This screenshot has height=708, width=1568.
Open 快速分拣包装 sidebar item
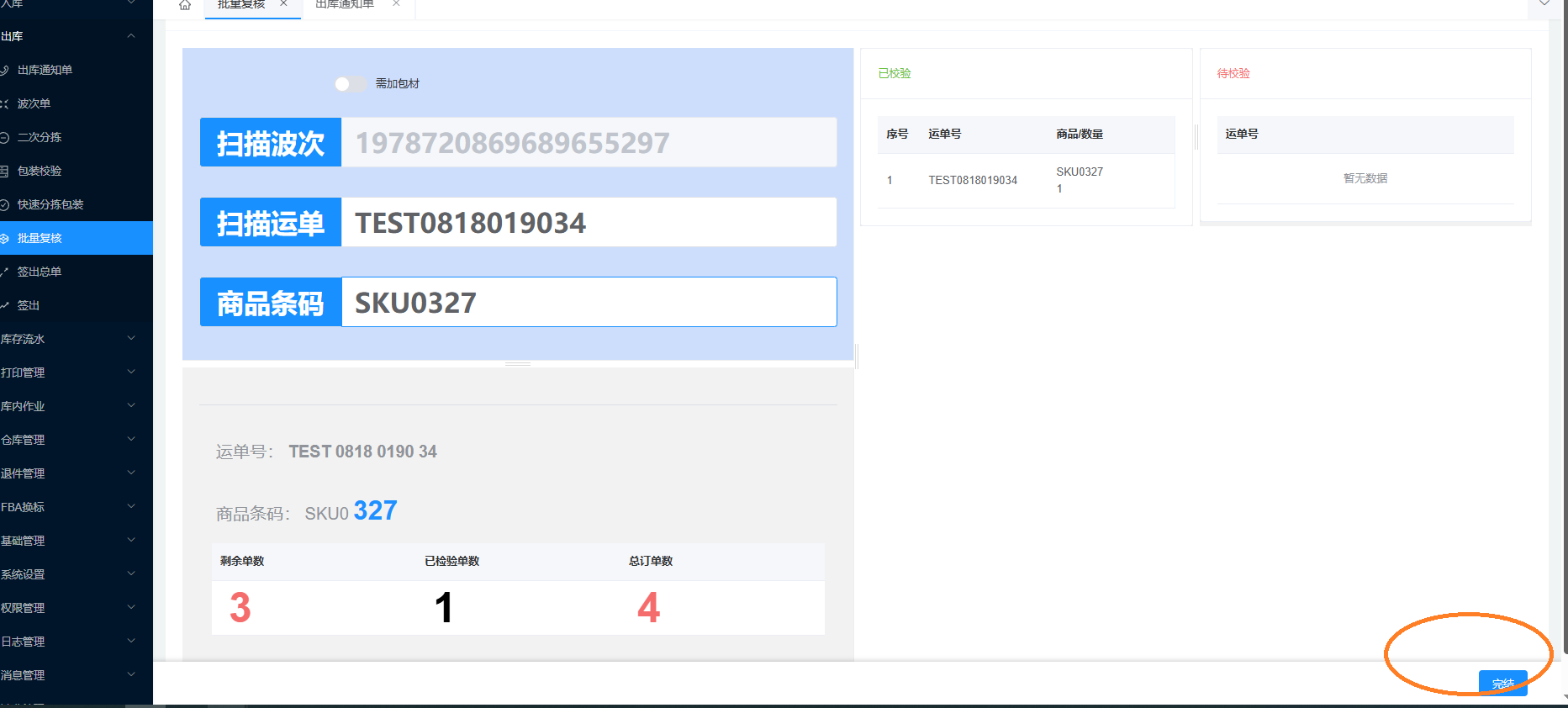point(50,204)
